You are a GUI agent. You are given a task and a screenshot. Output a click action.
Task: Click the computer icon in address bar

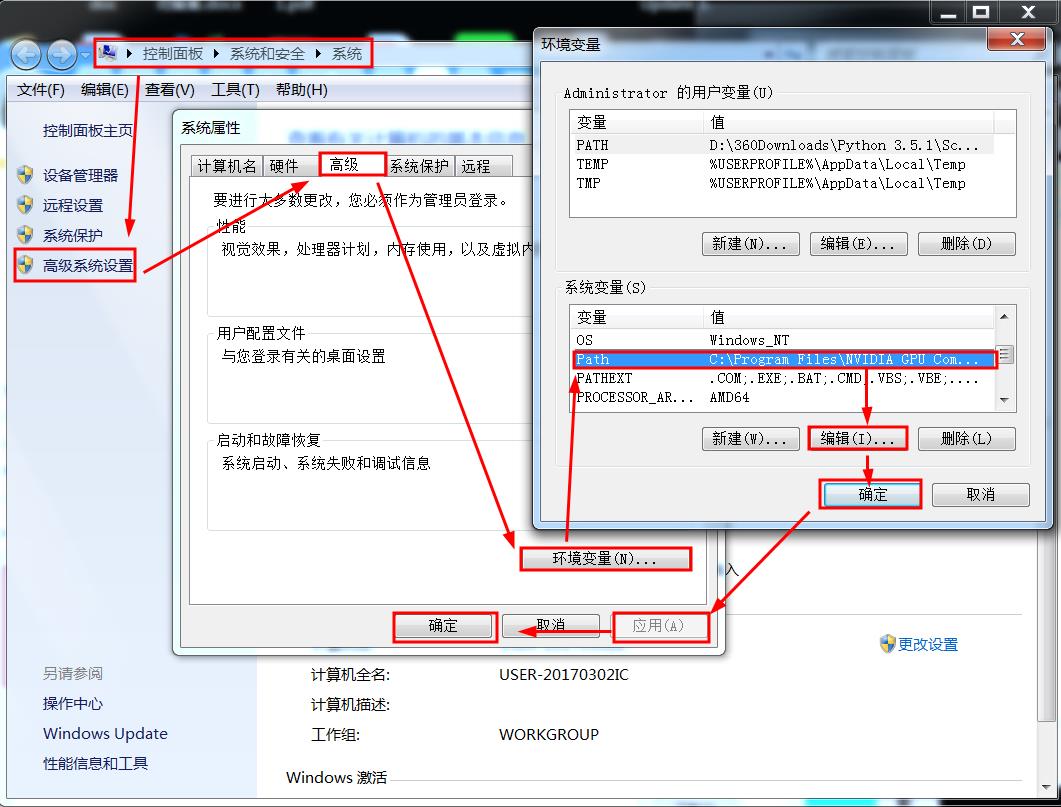coord(107,53)
